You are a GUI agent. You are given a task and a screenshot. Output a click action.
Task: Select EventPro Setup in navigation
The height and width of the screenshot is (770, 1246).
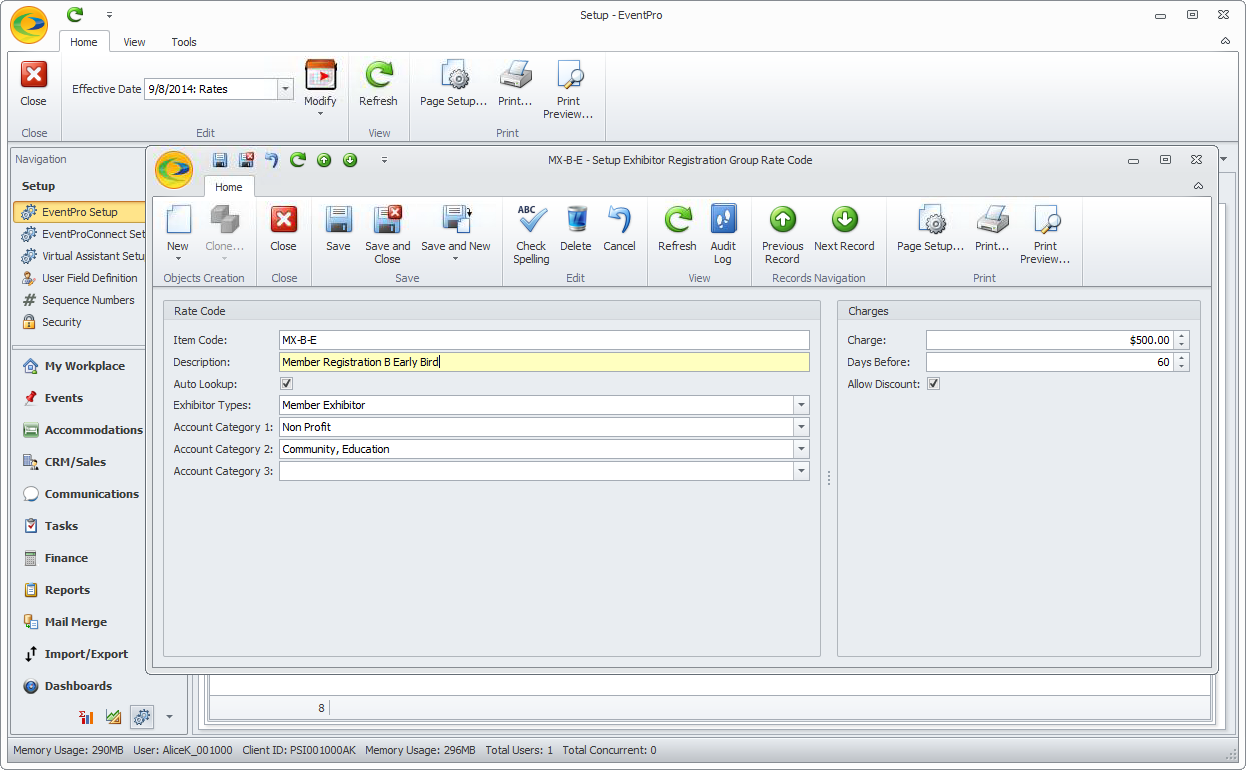pyautogui.click(x=80, y=212)
